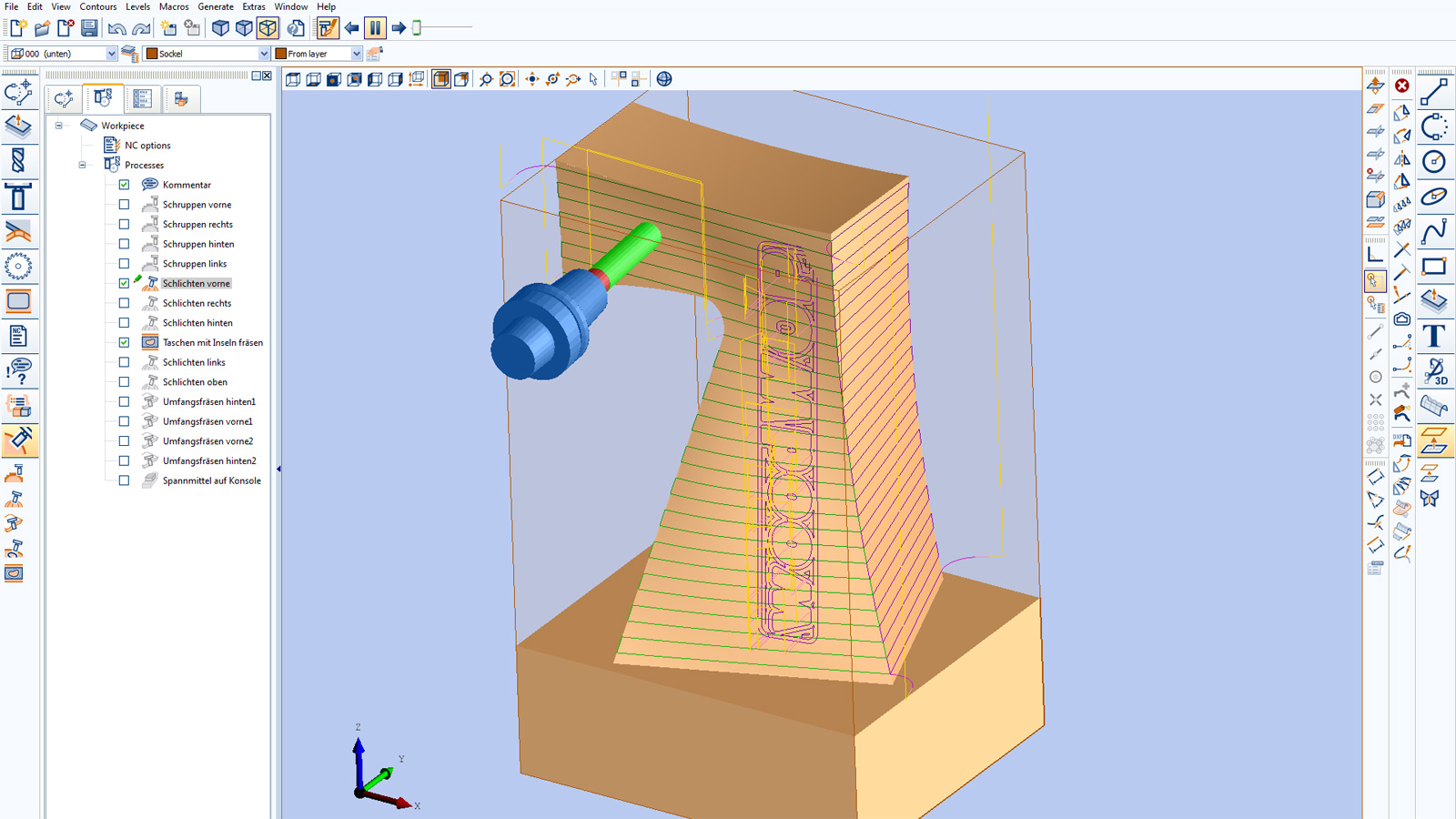The image size is (1456, 819).
Task: Open the Sockel layer dropdown
Action: click(x=264, y=54)
